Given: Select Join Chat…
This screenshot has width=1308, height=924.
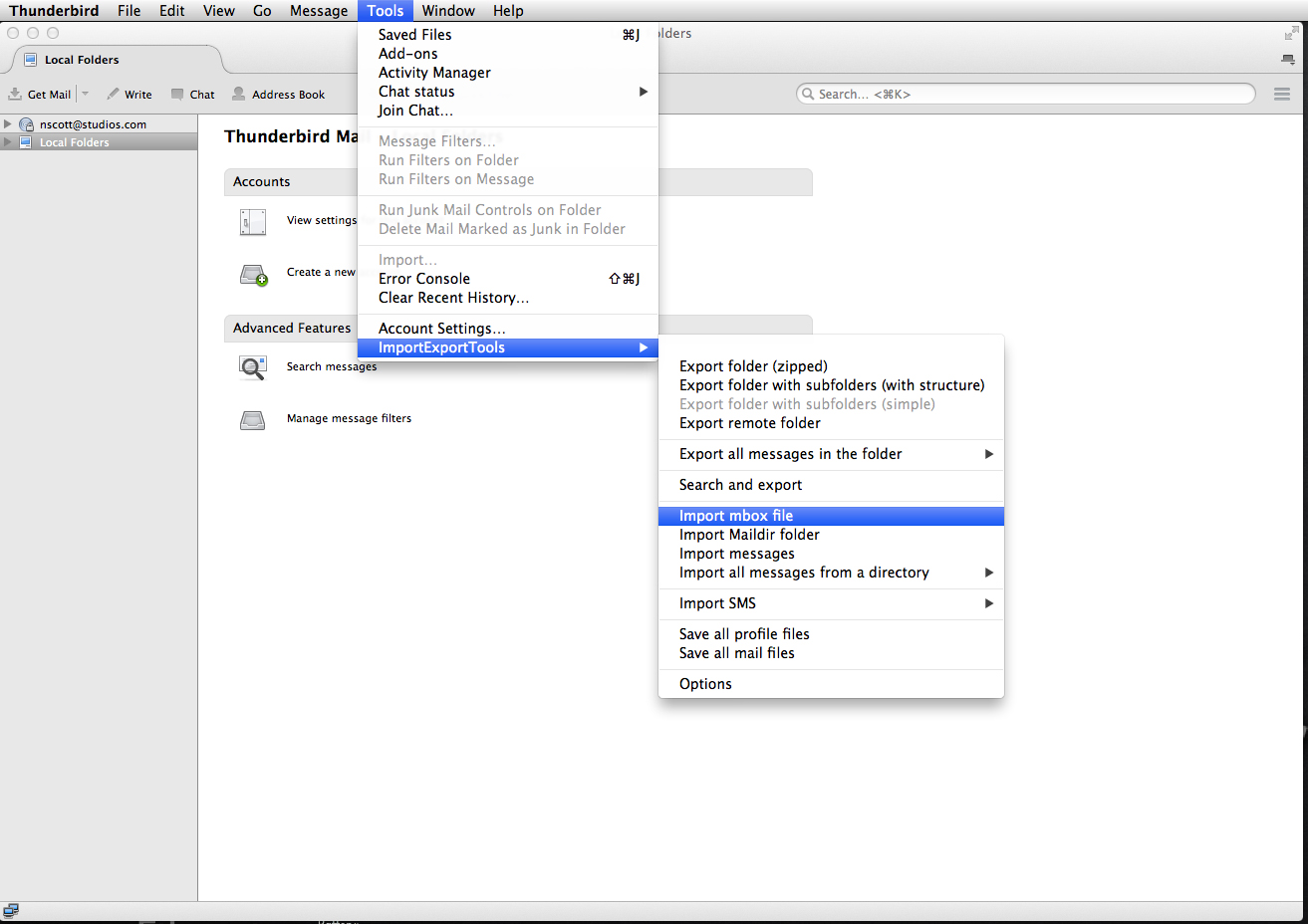Looking at the screenshot, I should 508,111.
